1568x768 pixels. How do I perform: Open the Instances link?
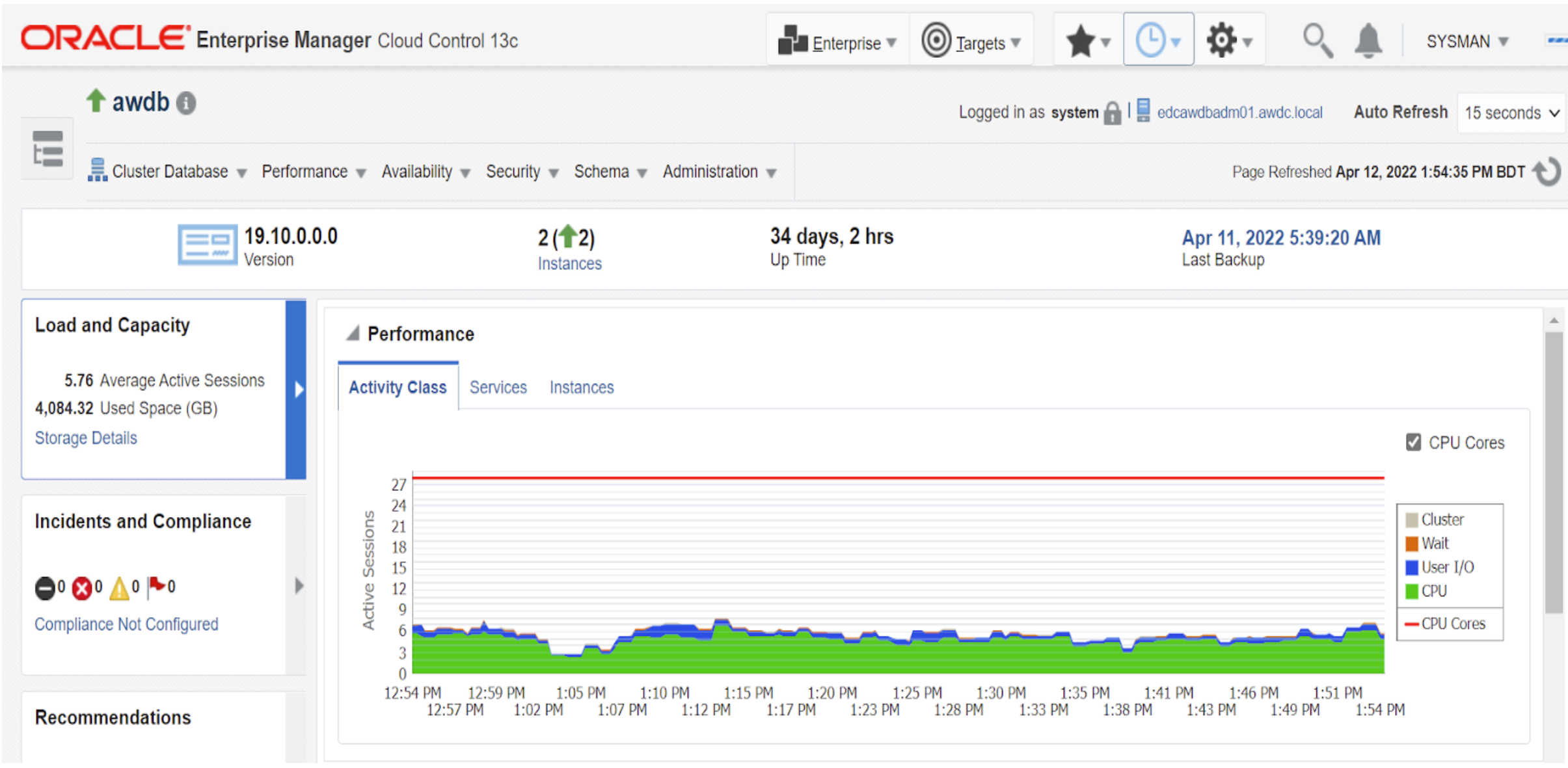[569, 263]
